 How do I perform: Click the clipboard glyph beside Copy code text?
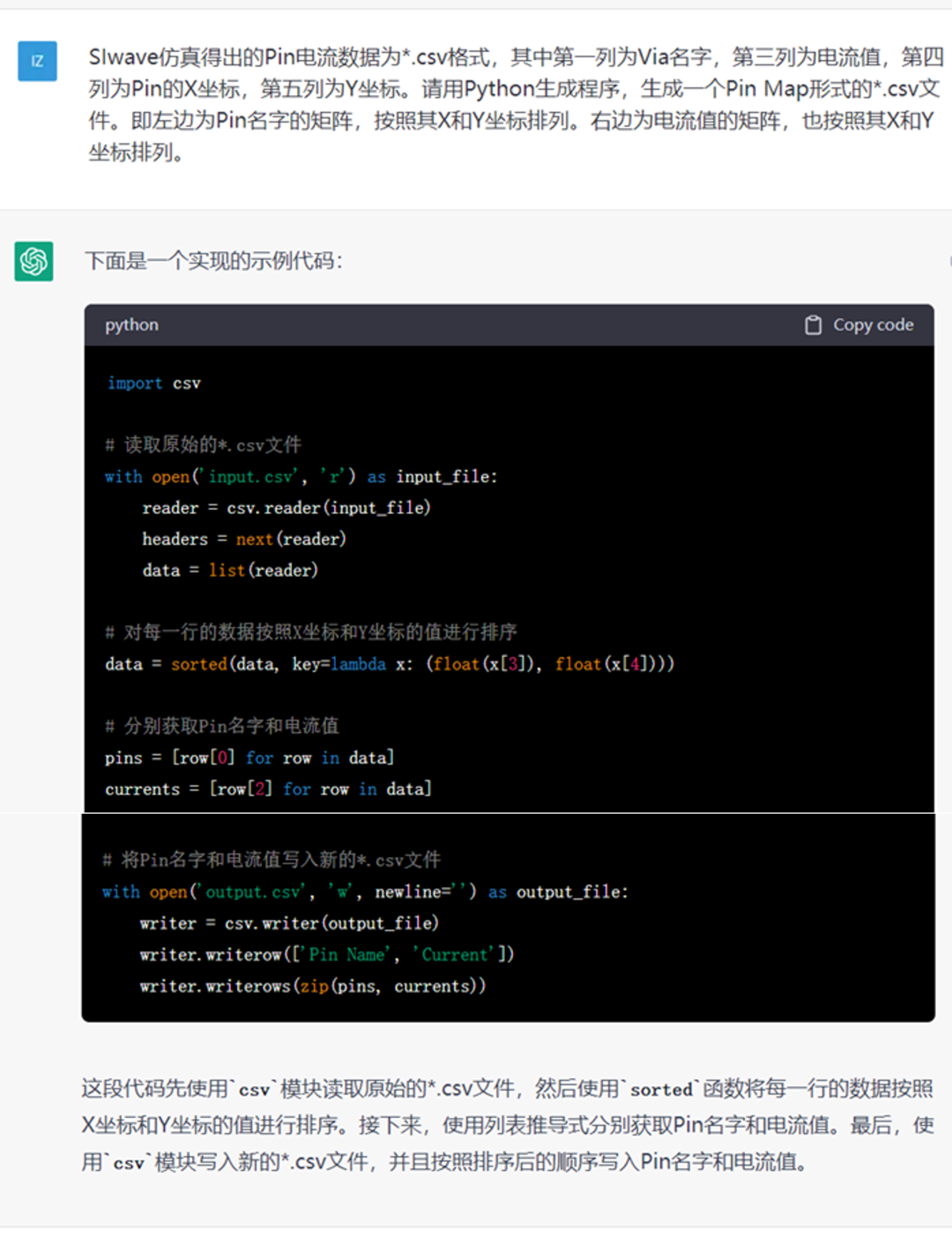pyautogui.click(x=813, y=324)
